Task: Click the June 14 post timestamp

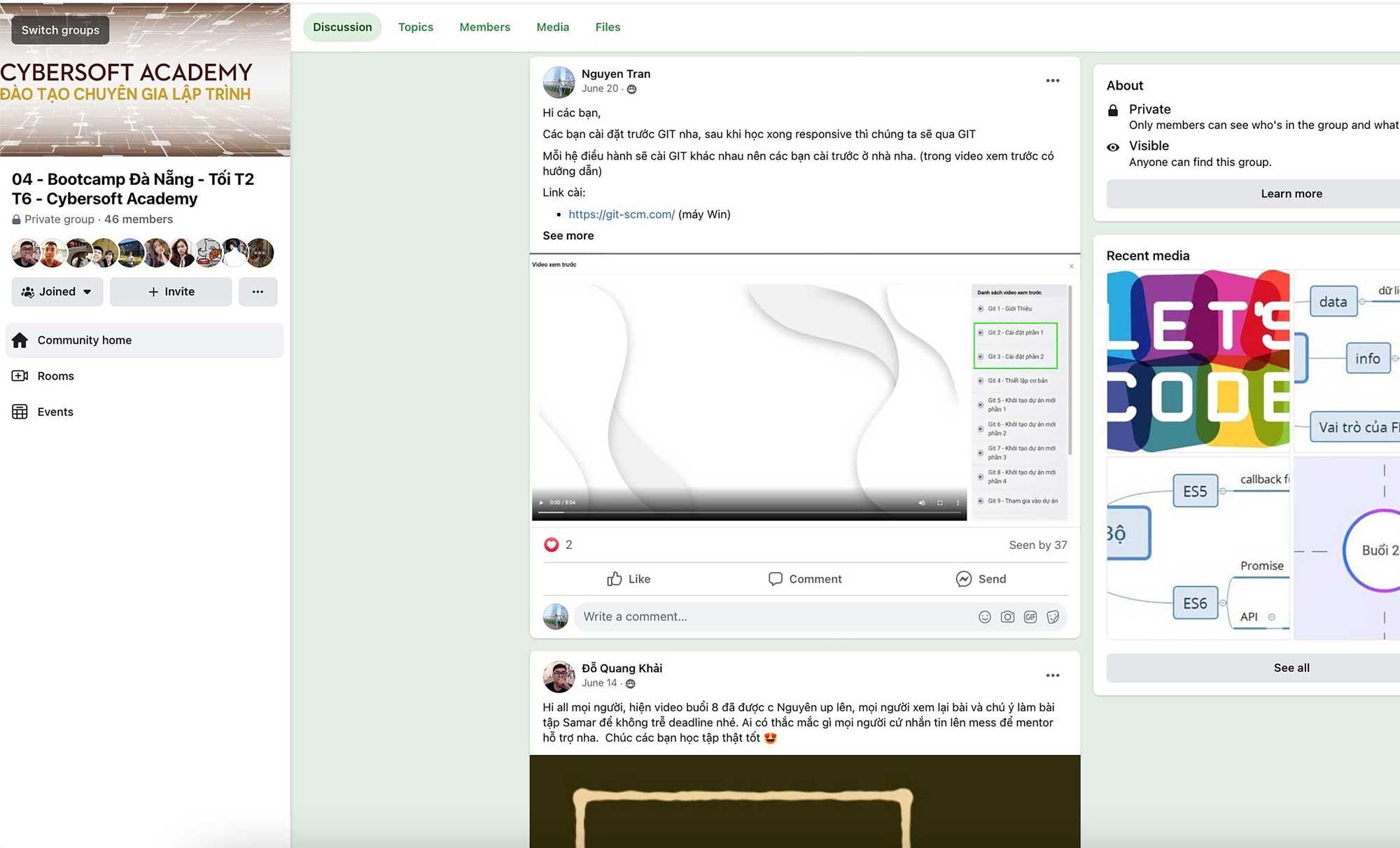Action: 599,683
